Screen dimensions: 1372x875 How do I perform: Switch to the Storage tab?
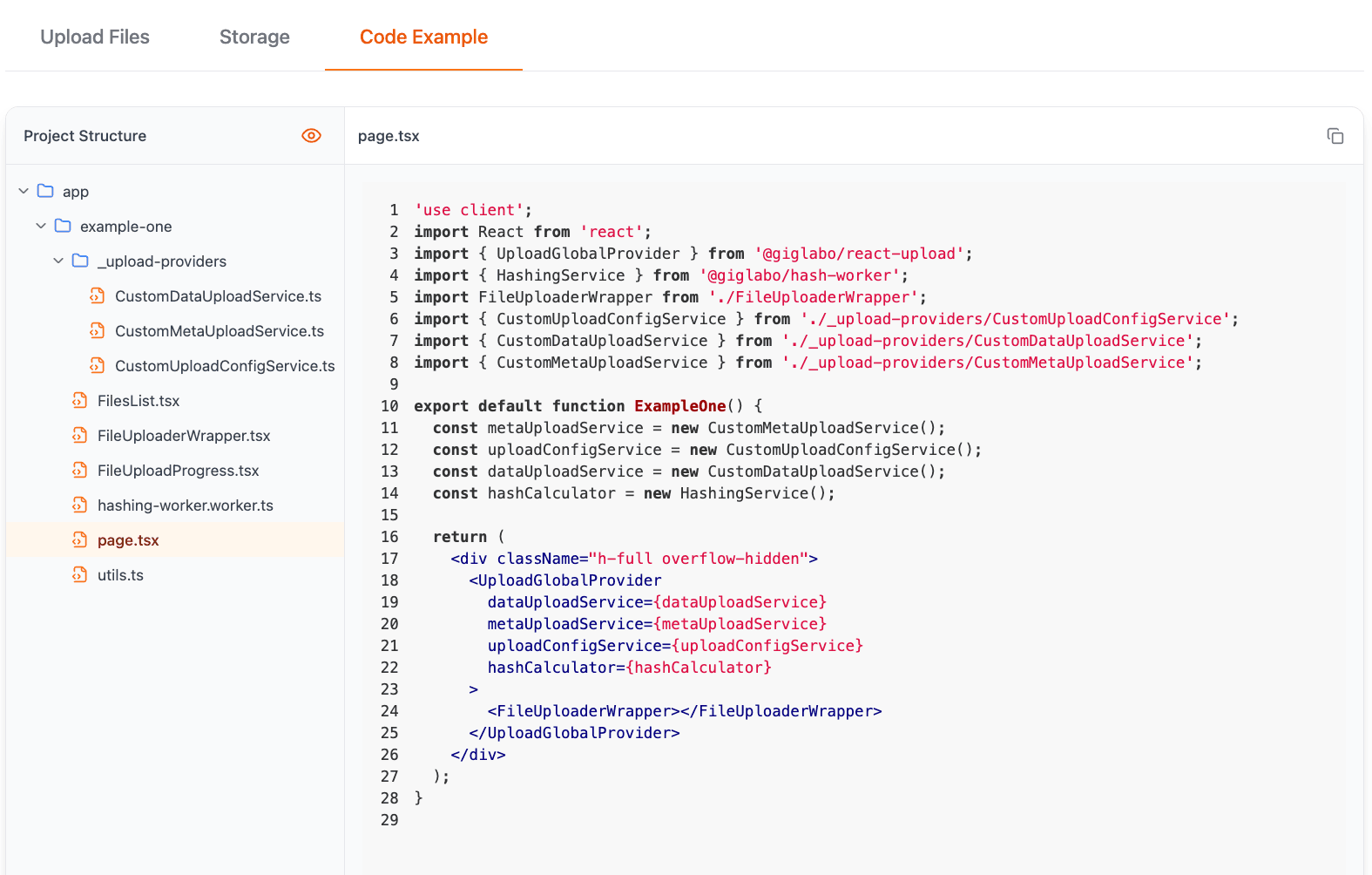[x=254, y=37]
